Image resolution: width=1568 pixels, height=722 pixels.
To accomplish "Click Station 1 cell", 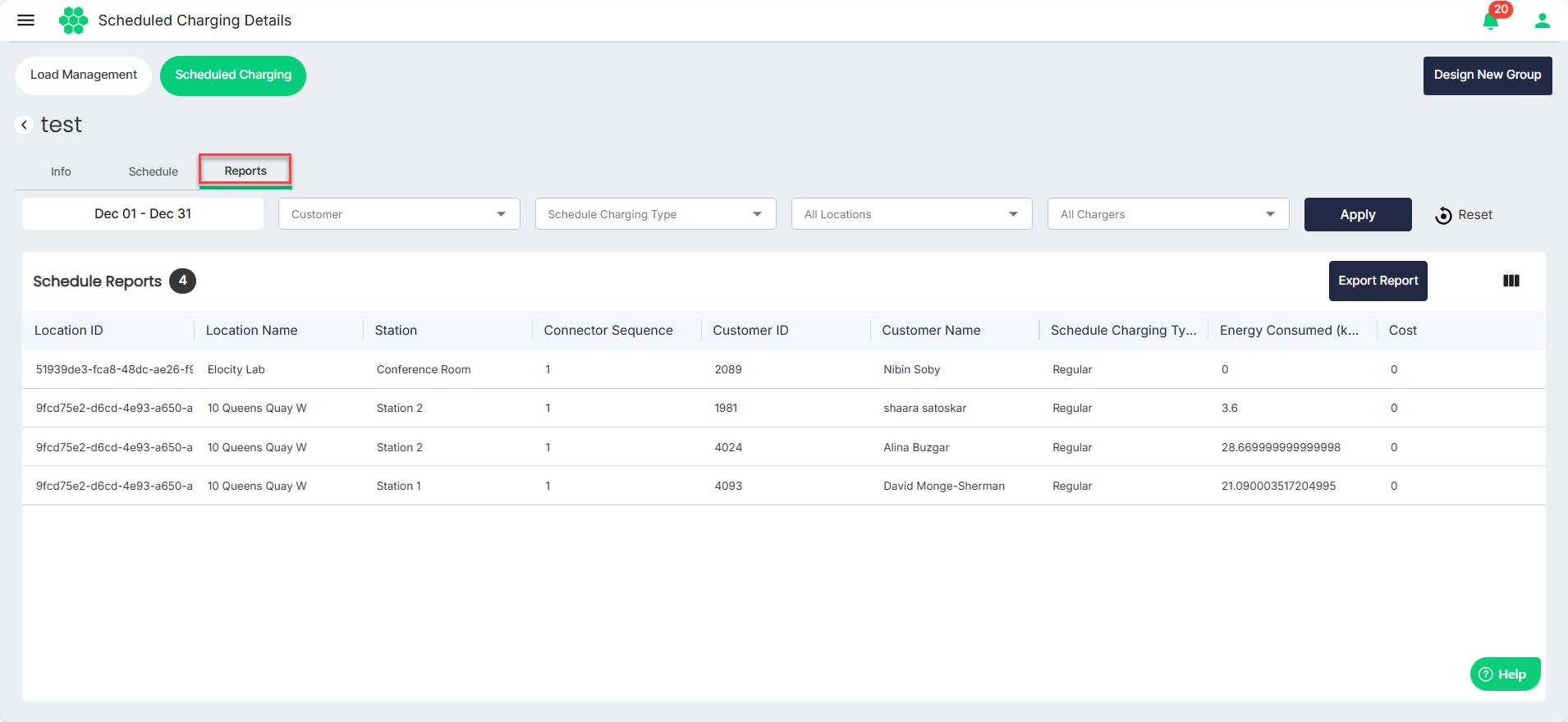I will pyautogui.click(x=399, y=486).
